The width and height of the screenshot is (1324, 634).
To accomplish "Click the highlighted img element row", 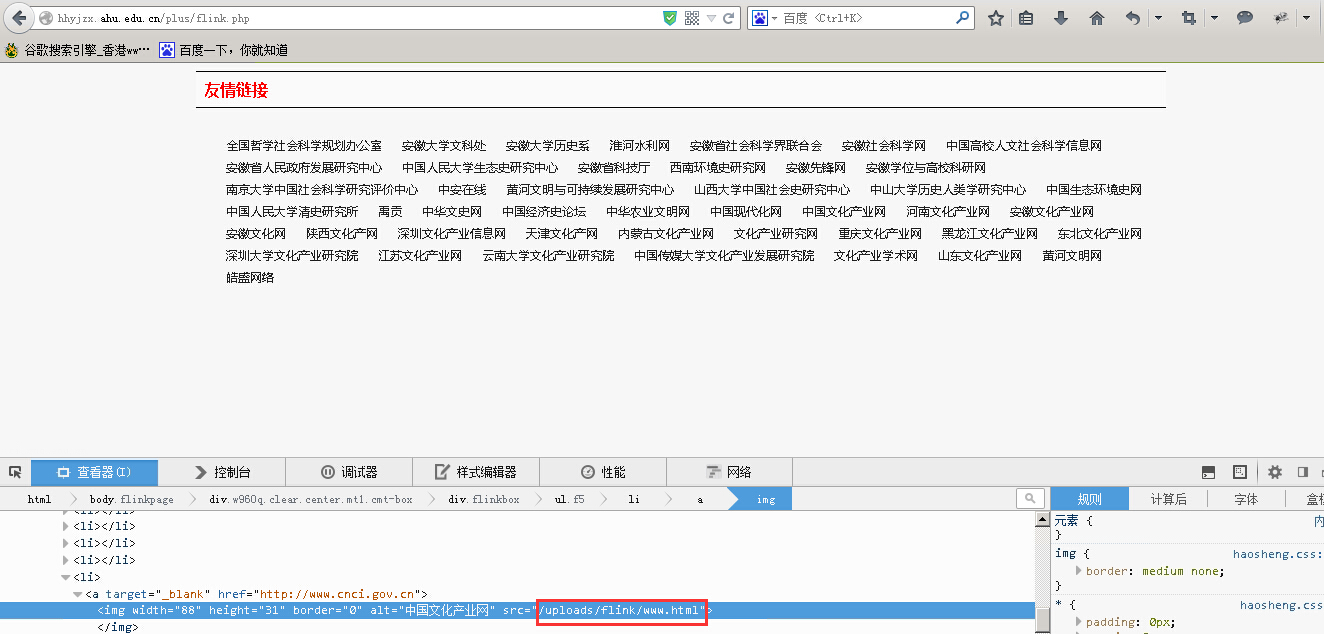I will click(x=517, y=611).
